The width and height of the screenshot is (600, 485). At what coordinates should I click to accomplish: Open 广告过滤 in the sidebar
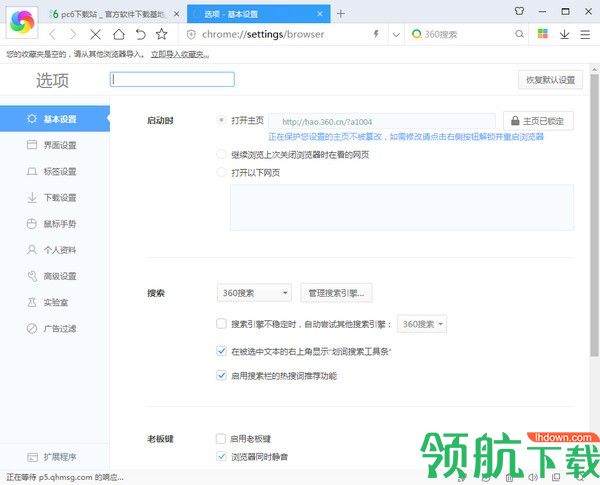(55, 328)
